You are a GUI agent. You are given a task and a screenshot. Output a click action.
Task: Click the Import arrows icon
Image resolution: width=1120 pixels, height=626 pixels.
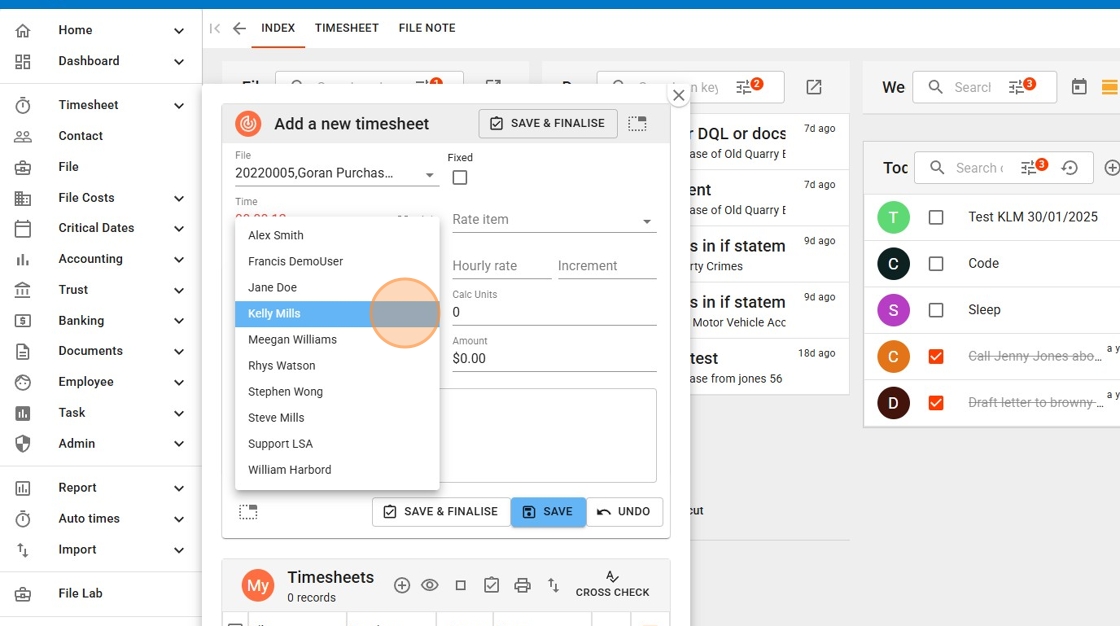click(23, 550)
